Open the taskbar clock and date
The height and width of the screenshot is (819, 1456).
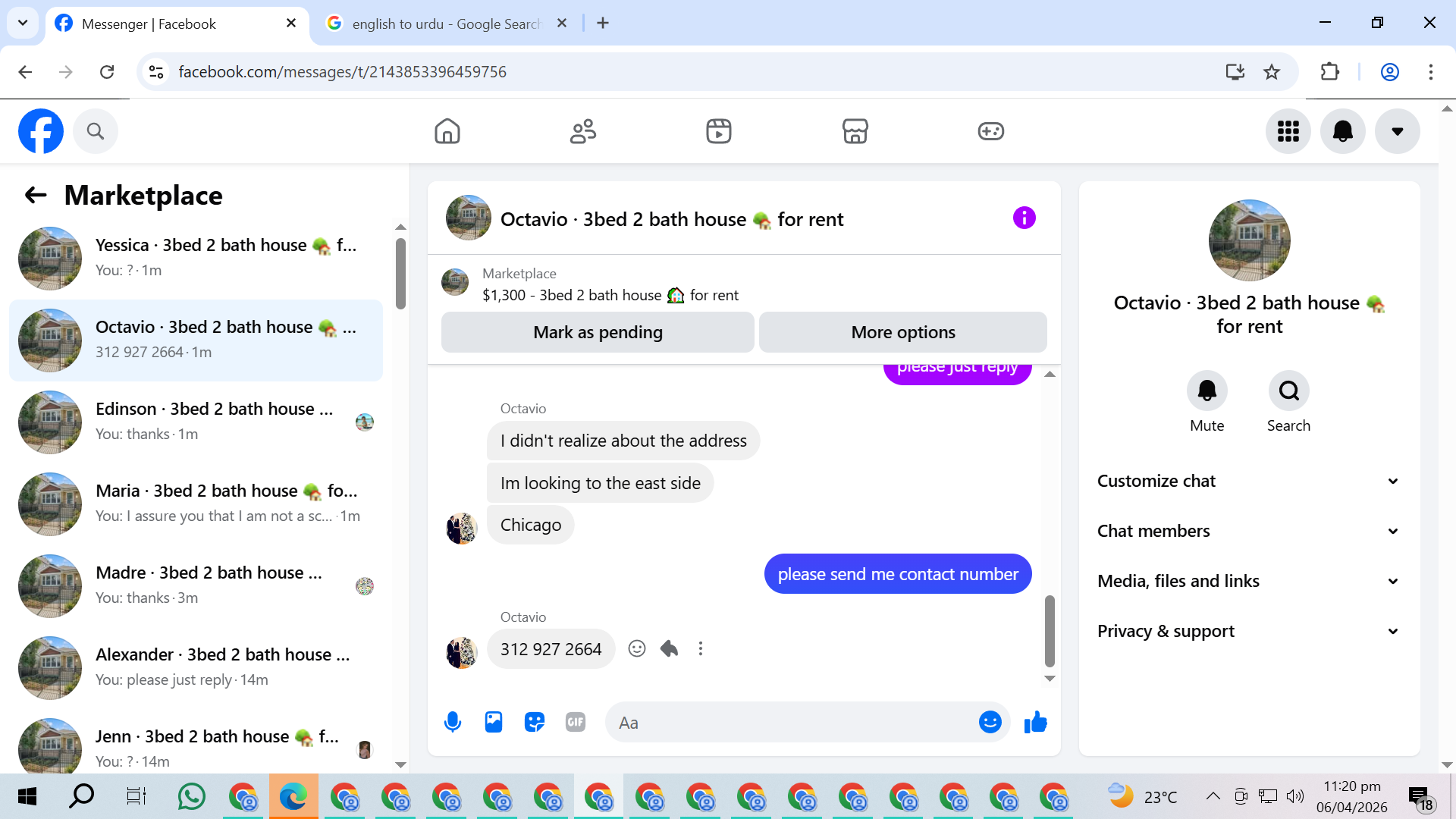tap(1352, 796)
